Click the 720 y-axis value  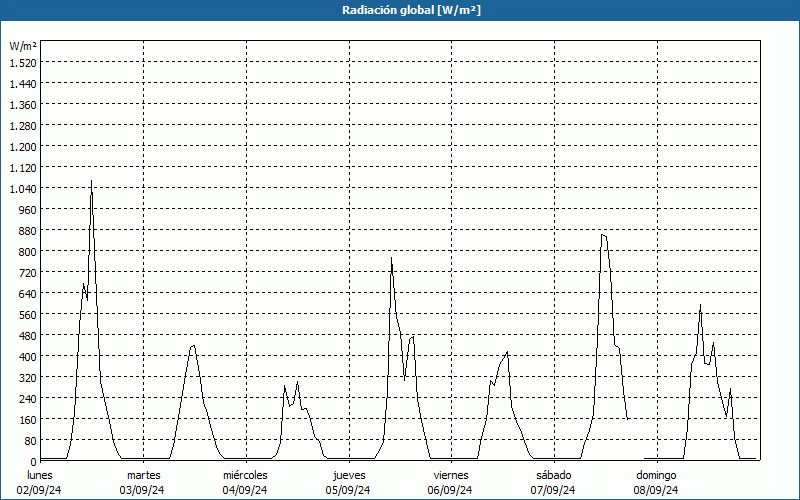pos(27,273)
